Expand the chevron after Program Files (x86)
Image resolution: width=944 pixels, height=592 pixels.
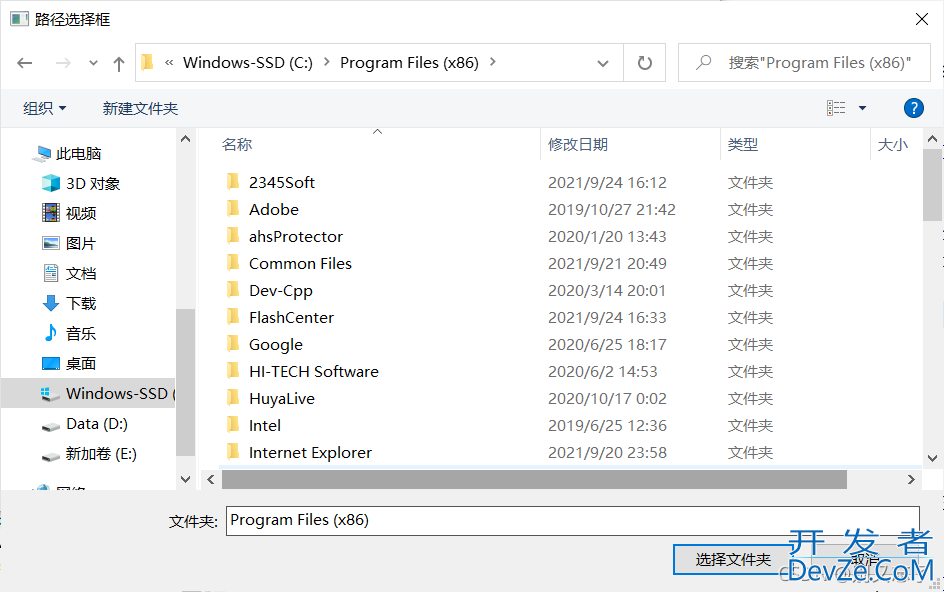tap(492, 61)
